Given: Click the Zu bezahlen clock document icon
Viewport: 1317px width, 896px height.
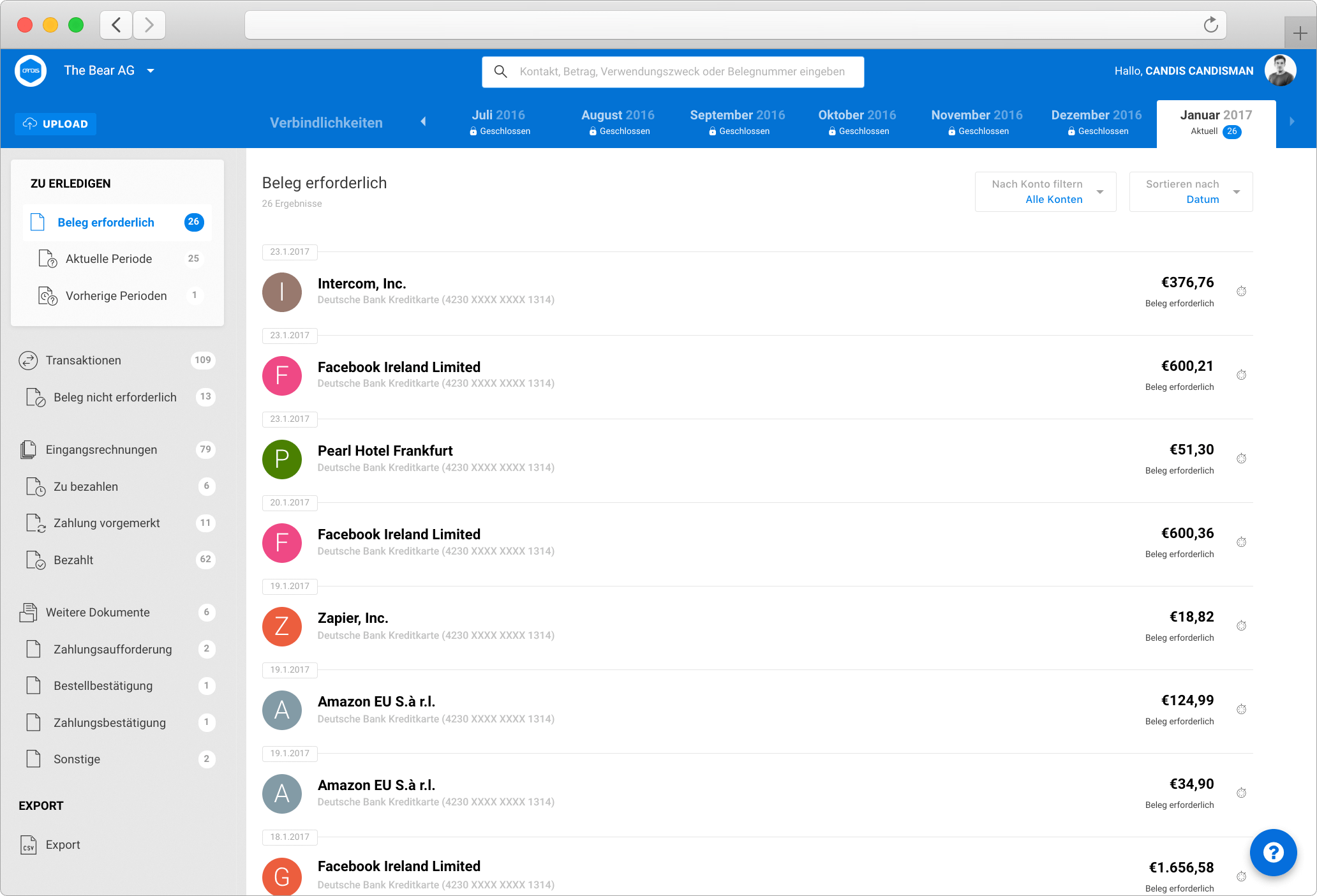Looking at the screenshot, I should (36, 487).
